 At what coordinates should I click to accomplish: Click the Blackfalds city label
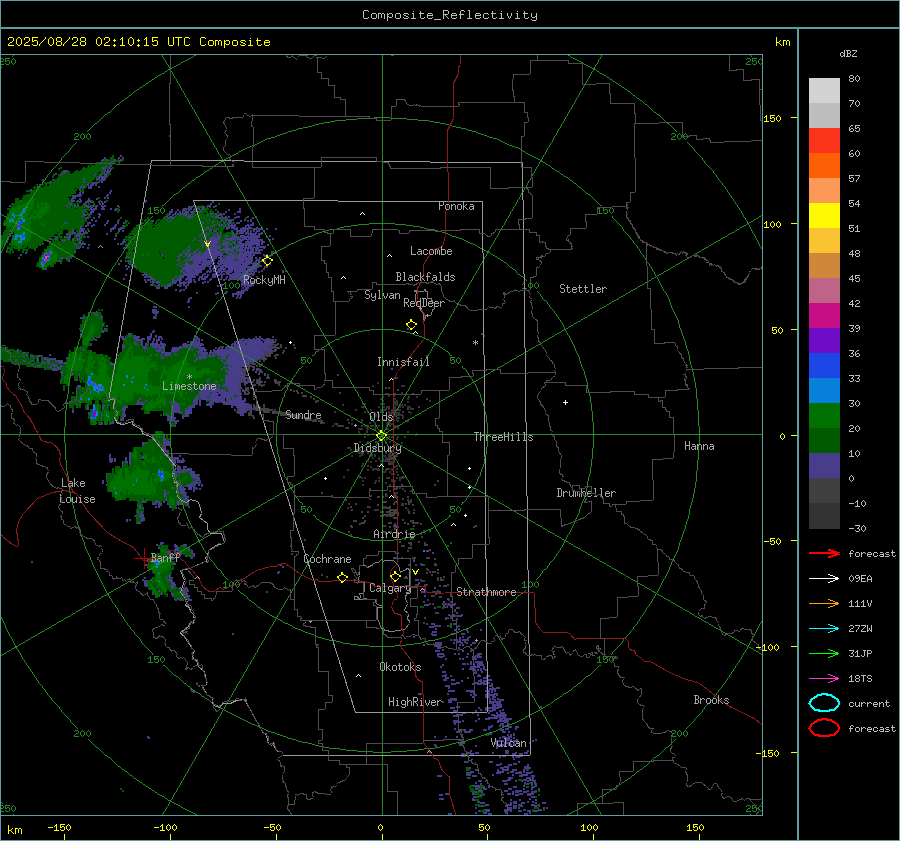tap(425, 277)
